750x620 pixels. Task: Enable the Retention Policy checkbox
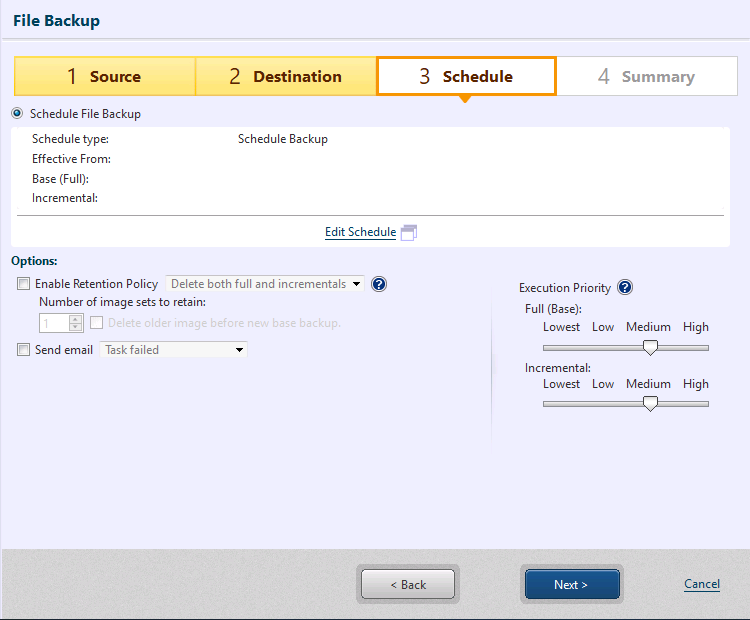[24, 284]
